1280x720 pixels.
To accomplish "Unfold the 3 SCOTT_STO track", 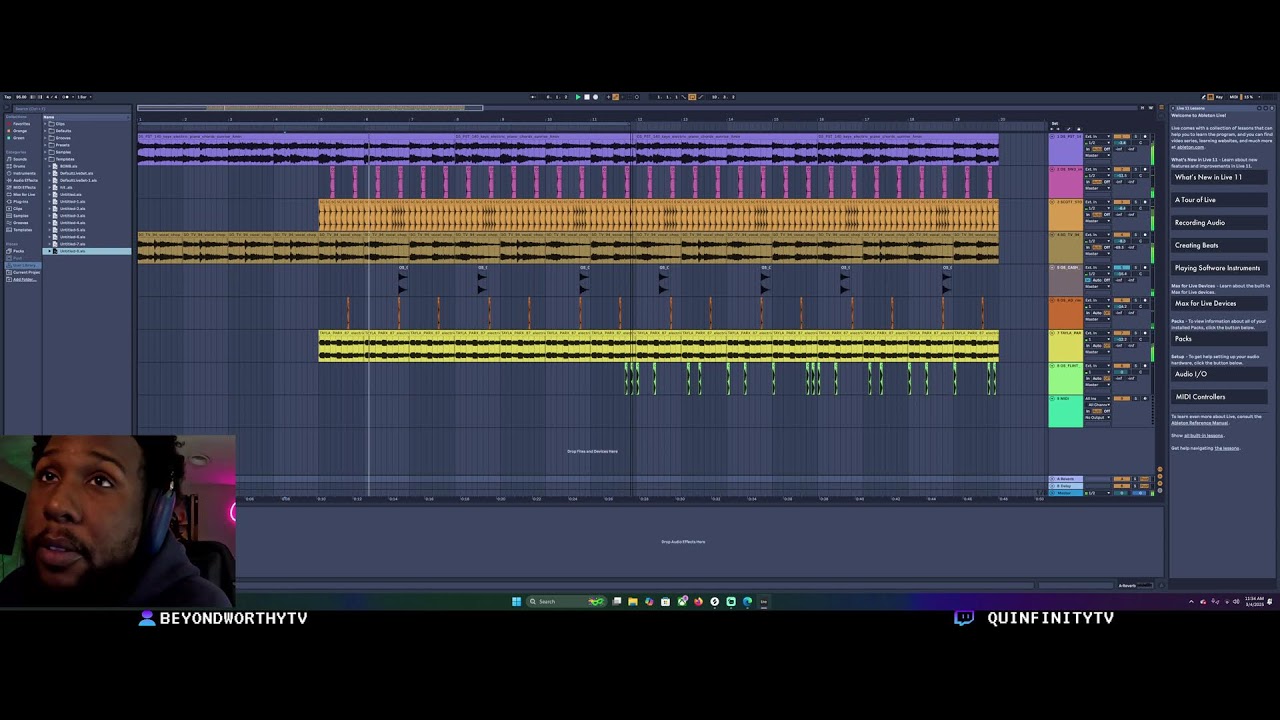I will (1052, 202).
